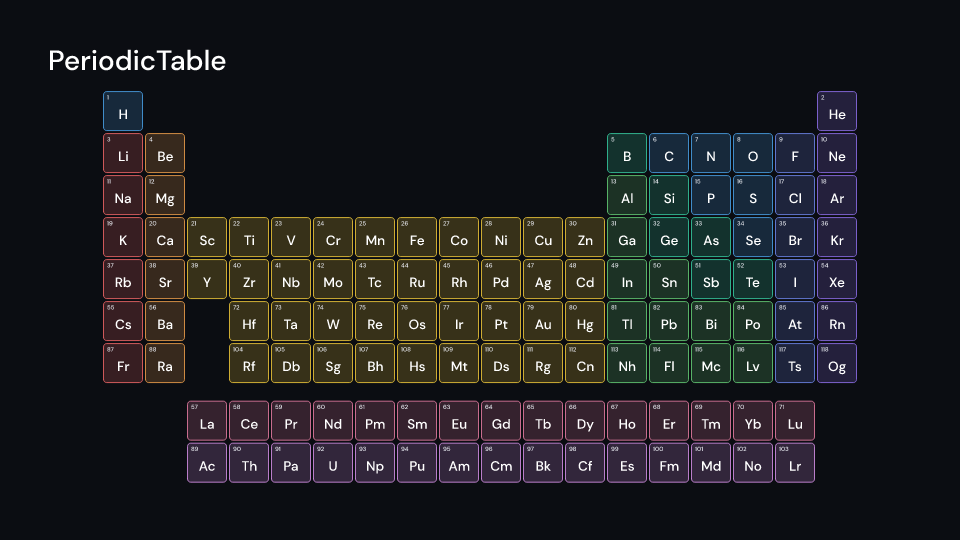Choose the Plutonium (Pu) tile
This screenshot has height=540, width=960.
417,463
